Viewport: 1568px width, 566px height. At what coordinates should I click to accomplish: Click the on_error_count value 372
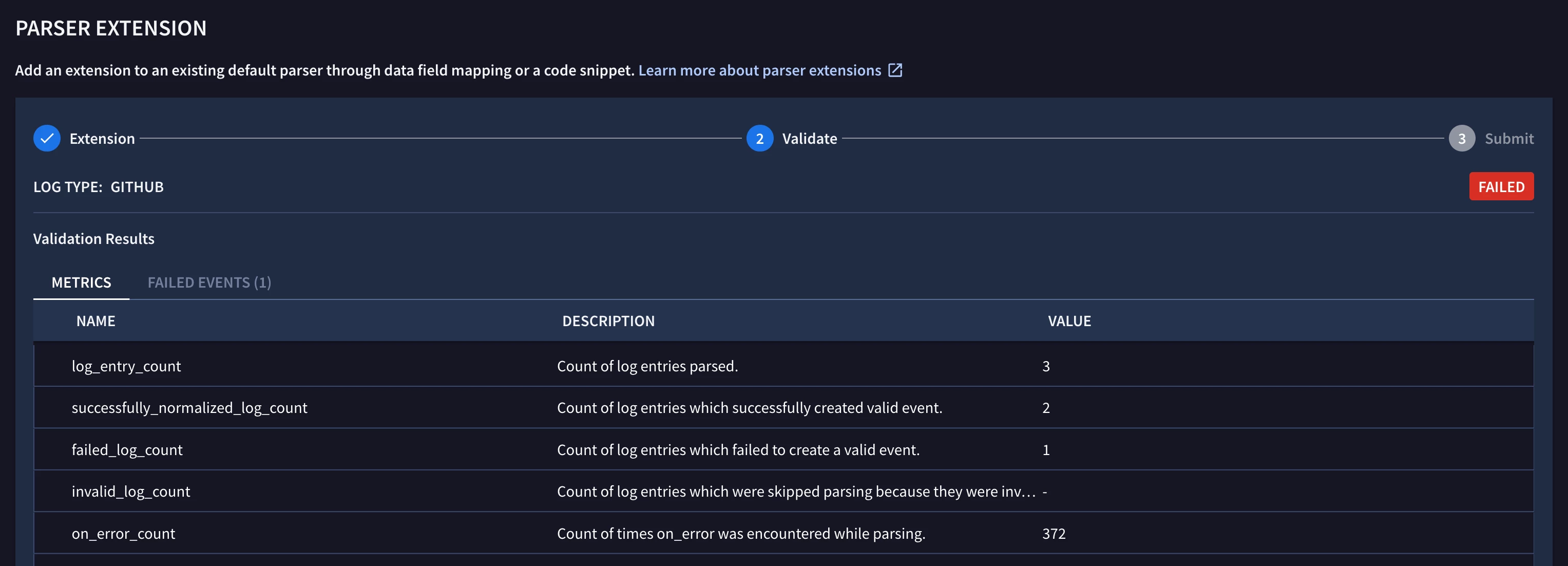click(1054, 533)
